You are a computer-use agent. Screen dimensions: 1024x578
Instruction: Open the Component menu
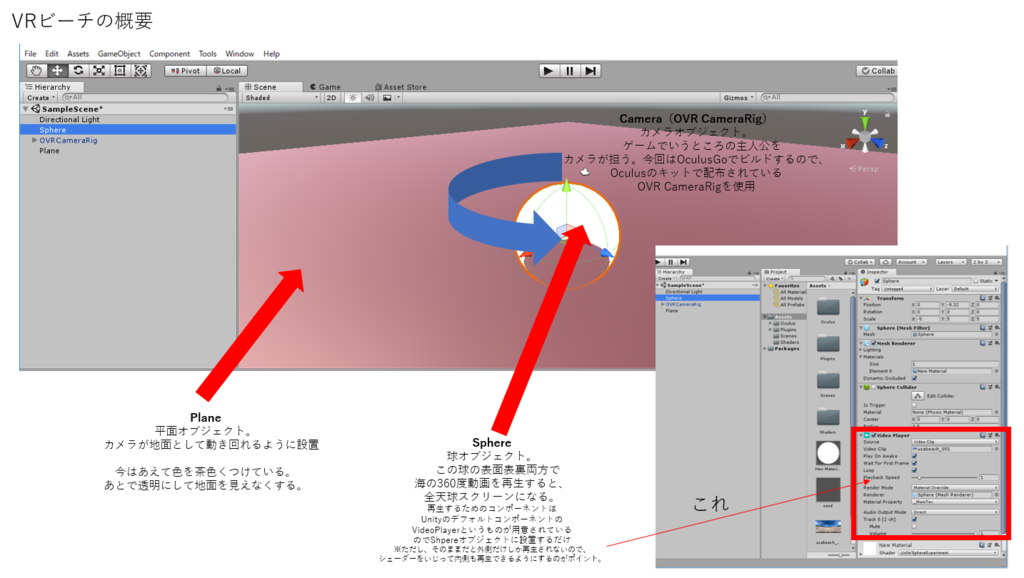[x=169, y=54]
